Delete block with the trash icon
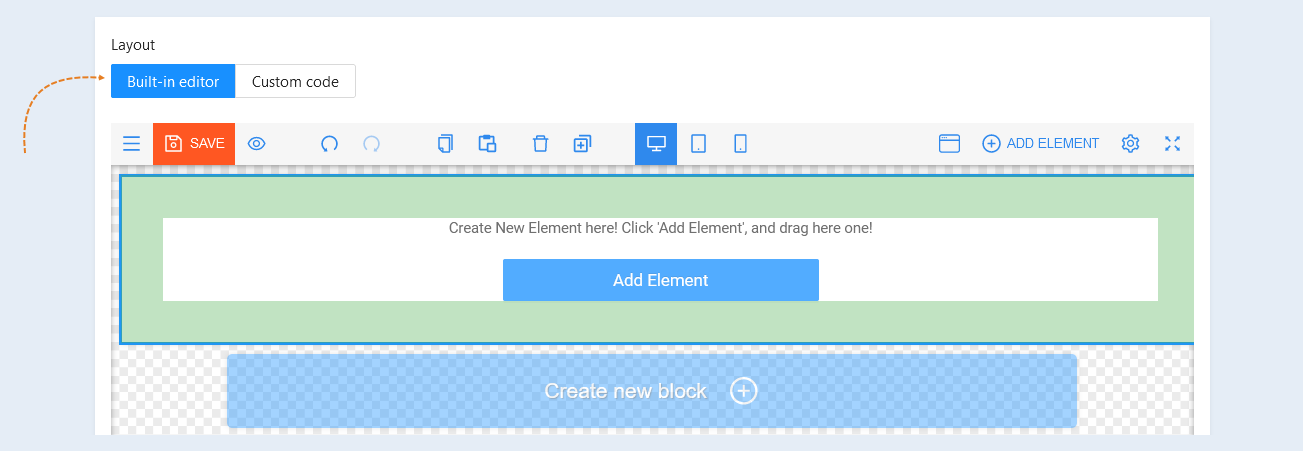This screenshot has width=1303, height=451. [540, 144]
